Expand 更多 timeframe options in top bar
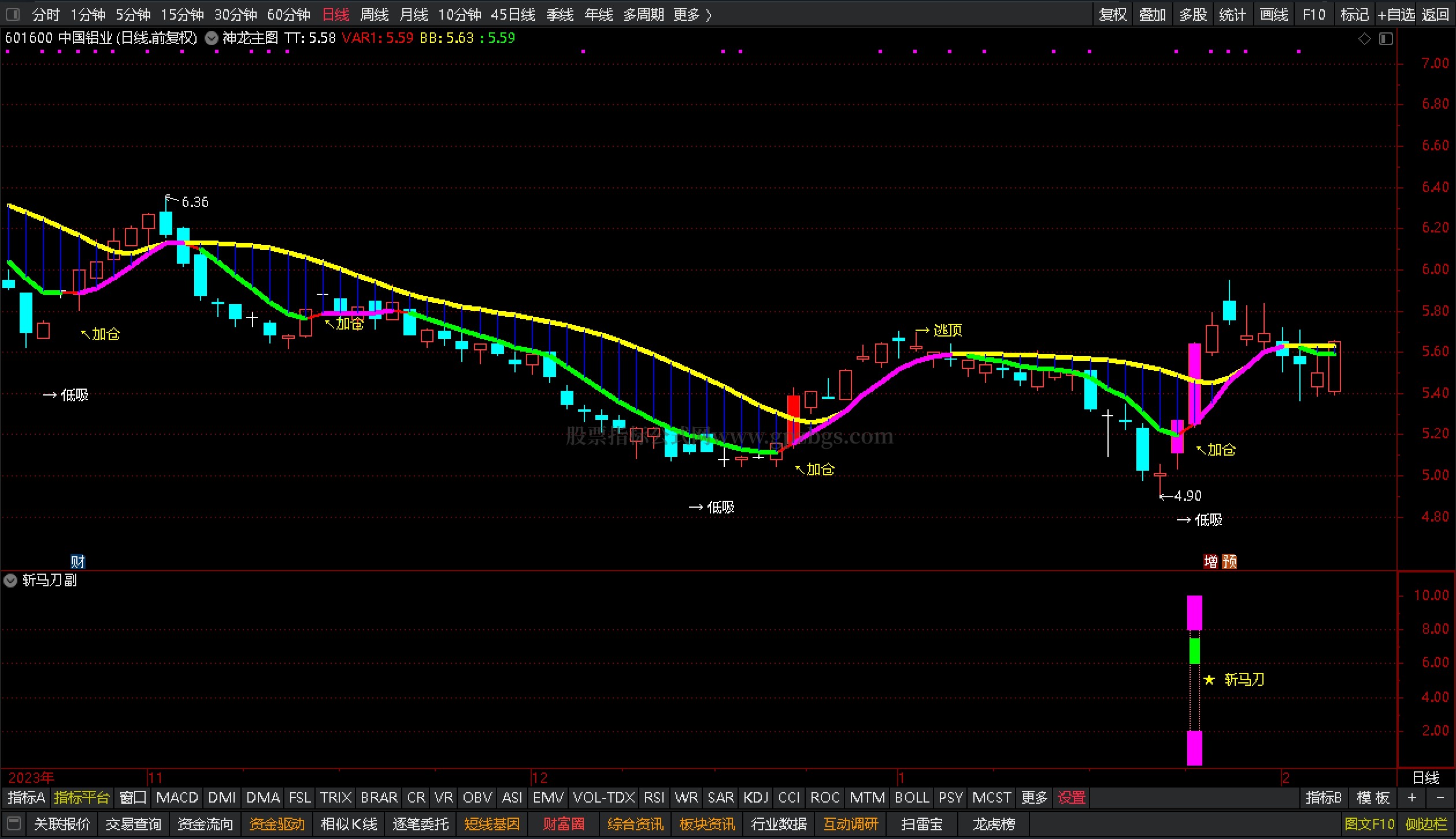This screenshot has height=839, width=1456. pyautogui.click(x=692, y=14)
